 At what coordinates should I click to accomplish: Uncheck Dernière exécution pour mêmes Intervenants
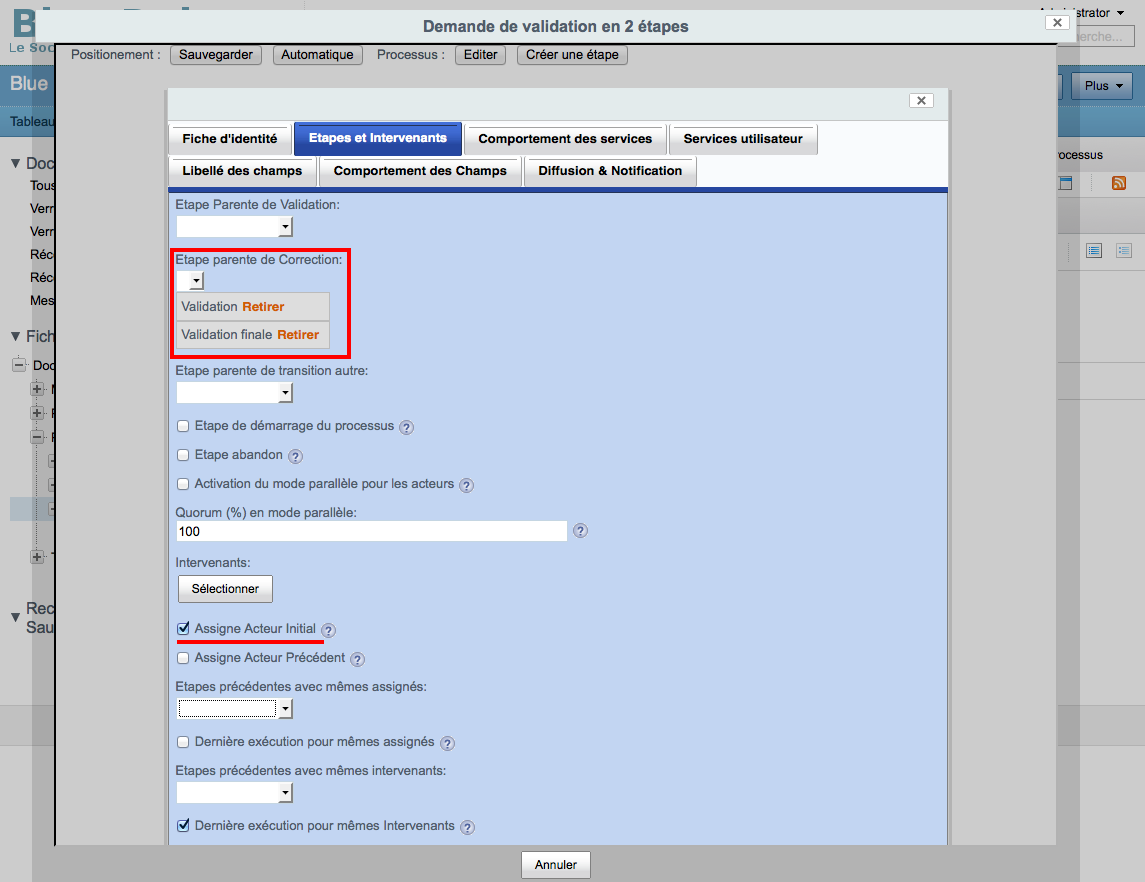coord(183,826)
